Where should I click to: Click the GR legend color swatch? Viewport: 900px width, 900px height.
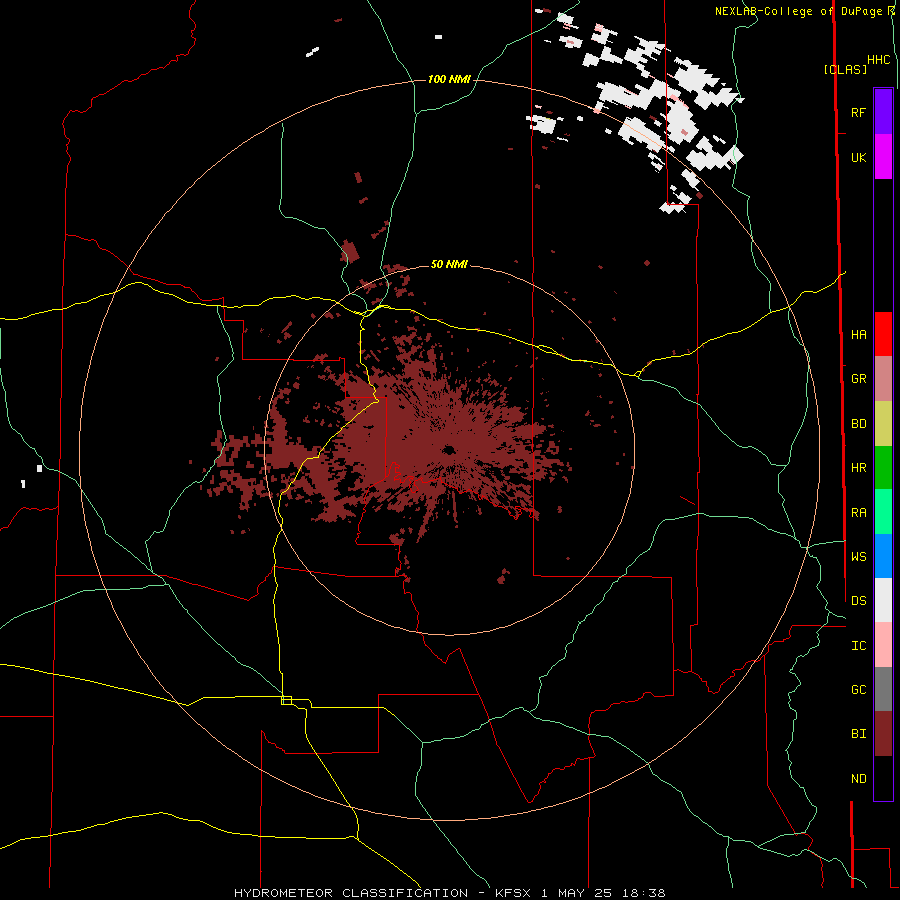(x=883, y=379)
